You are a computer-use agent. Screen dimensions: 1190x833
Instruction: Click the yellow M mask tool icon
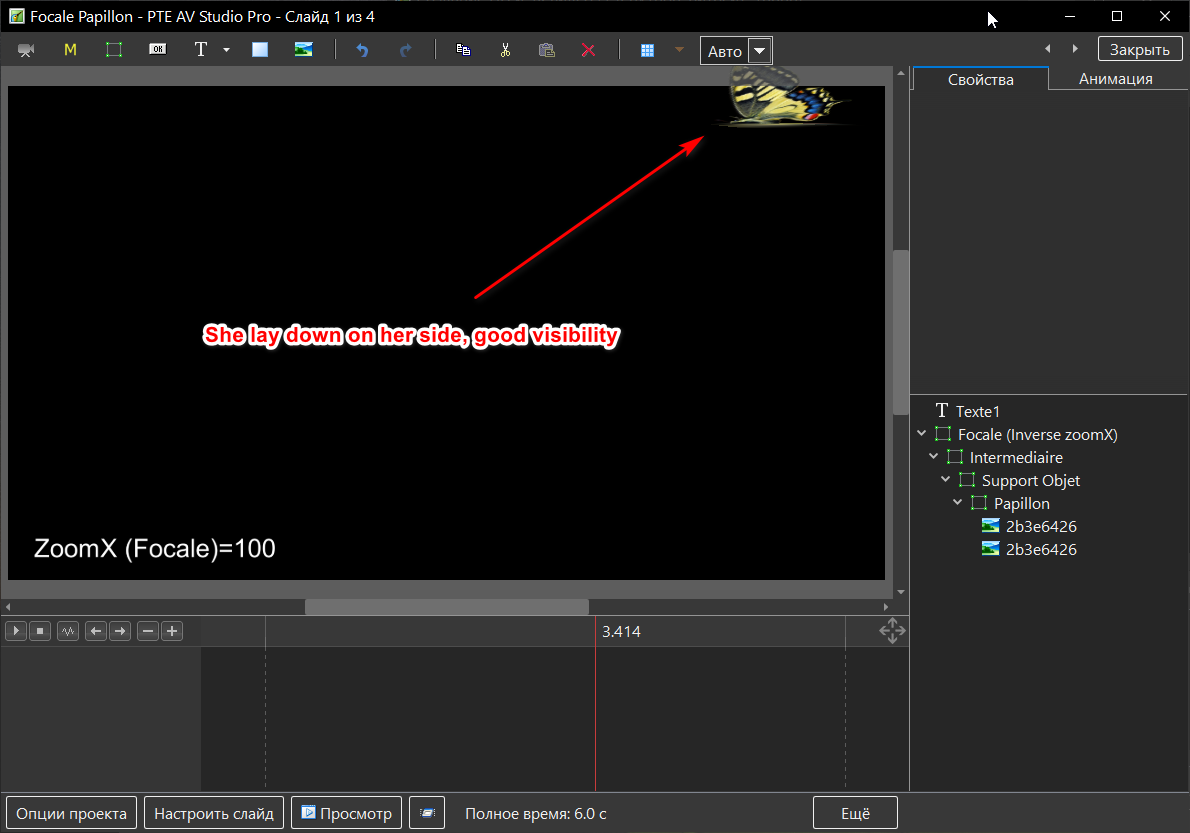70,50
